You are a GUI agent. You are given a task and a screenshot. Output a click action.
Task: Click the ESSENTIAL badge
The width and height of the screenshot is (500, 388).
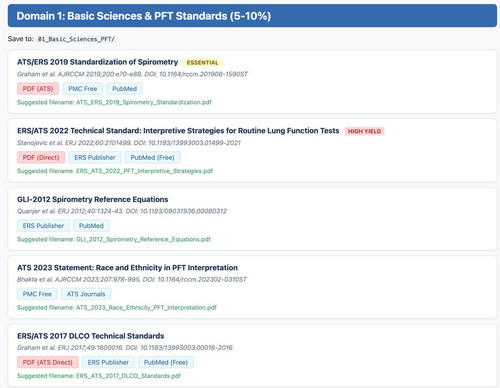pos(202,63)
